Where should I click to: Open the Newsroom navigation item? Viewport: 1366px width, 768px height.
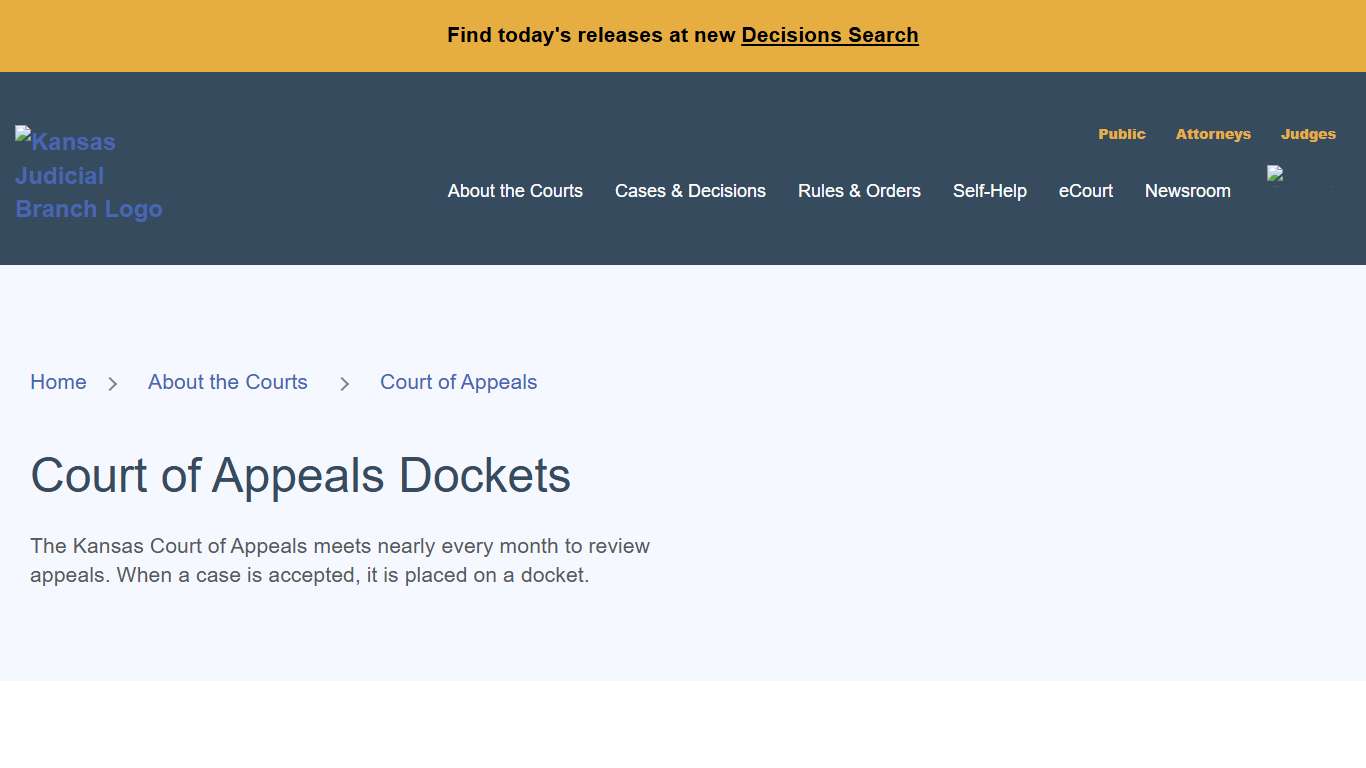click(x=1187, y=191)
